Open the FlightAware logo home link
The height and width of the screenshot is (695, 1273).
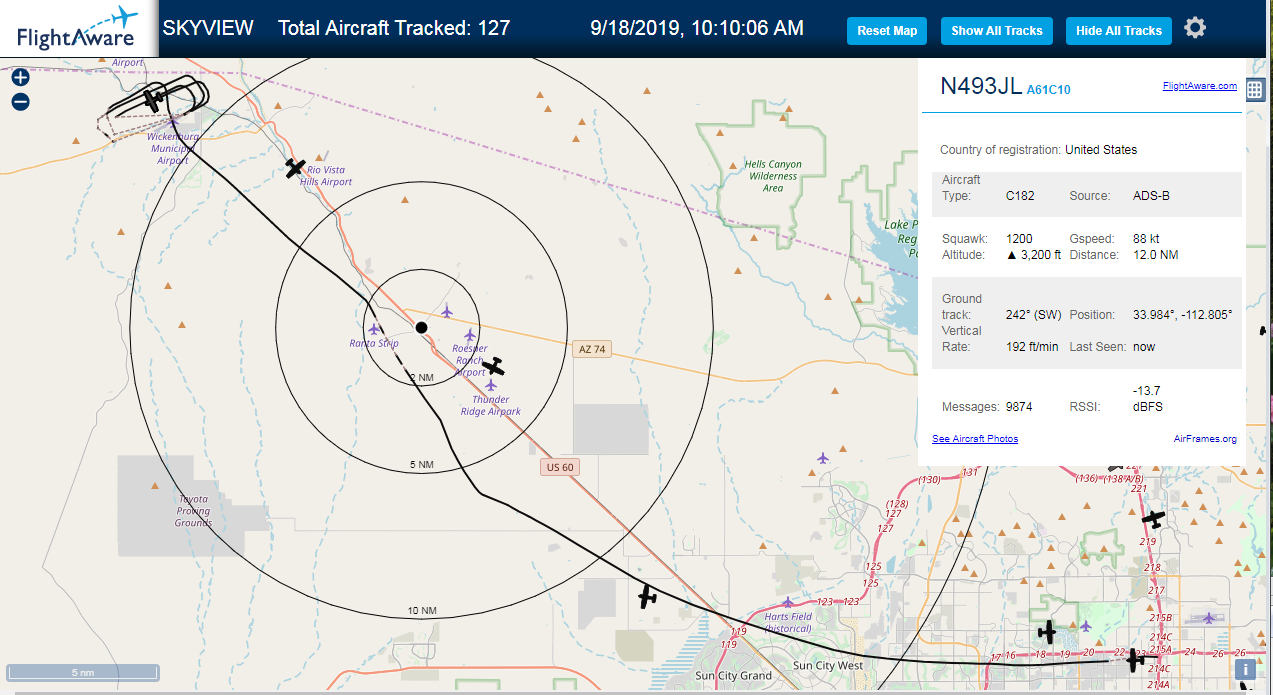[x=78, y=28]
